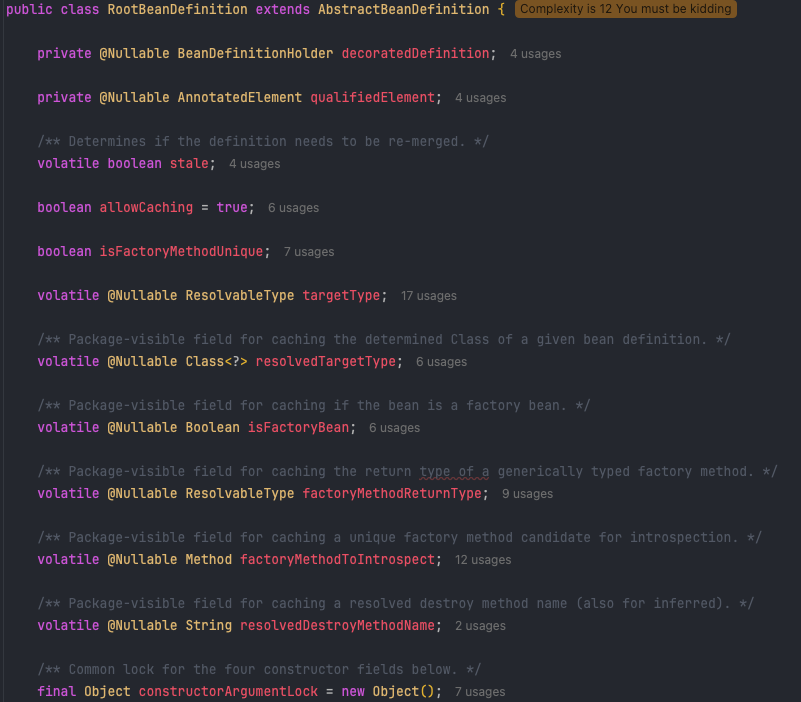
Task: Click @Nullable annotation on decoratedDefinition line
Action: 134,54
